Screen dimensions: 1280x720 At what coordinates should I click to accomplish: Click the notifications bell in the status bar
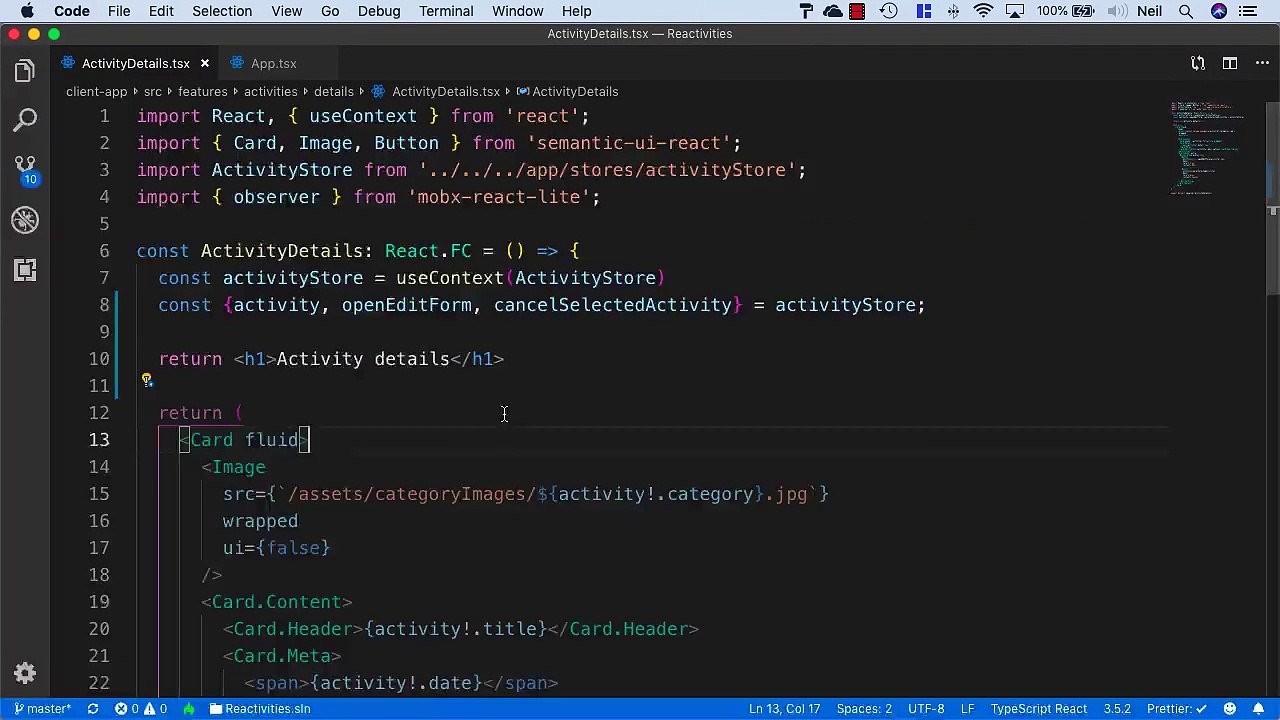1258,709
